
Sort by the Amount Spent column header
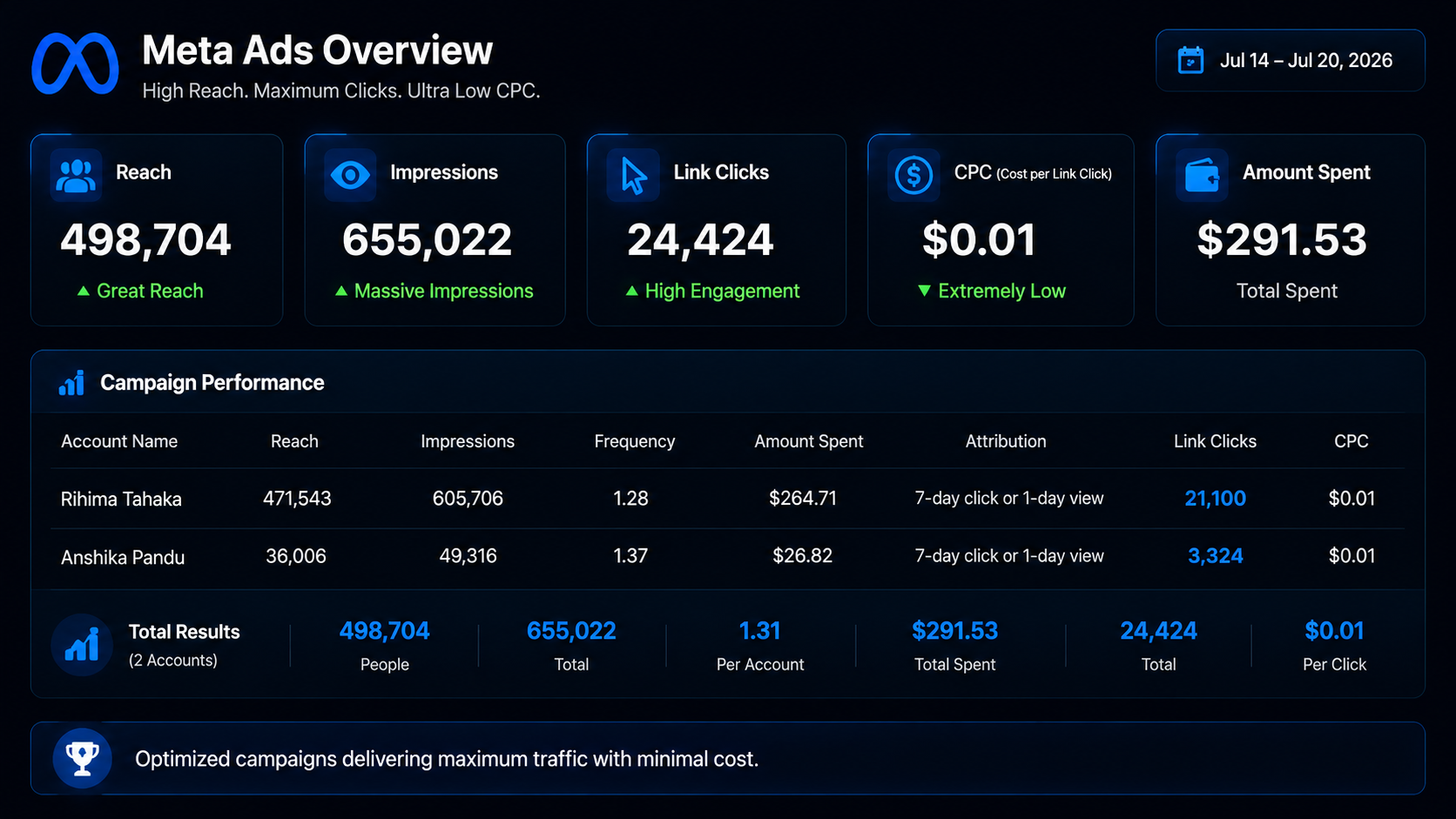click(808, 441)
